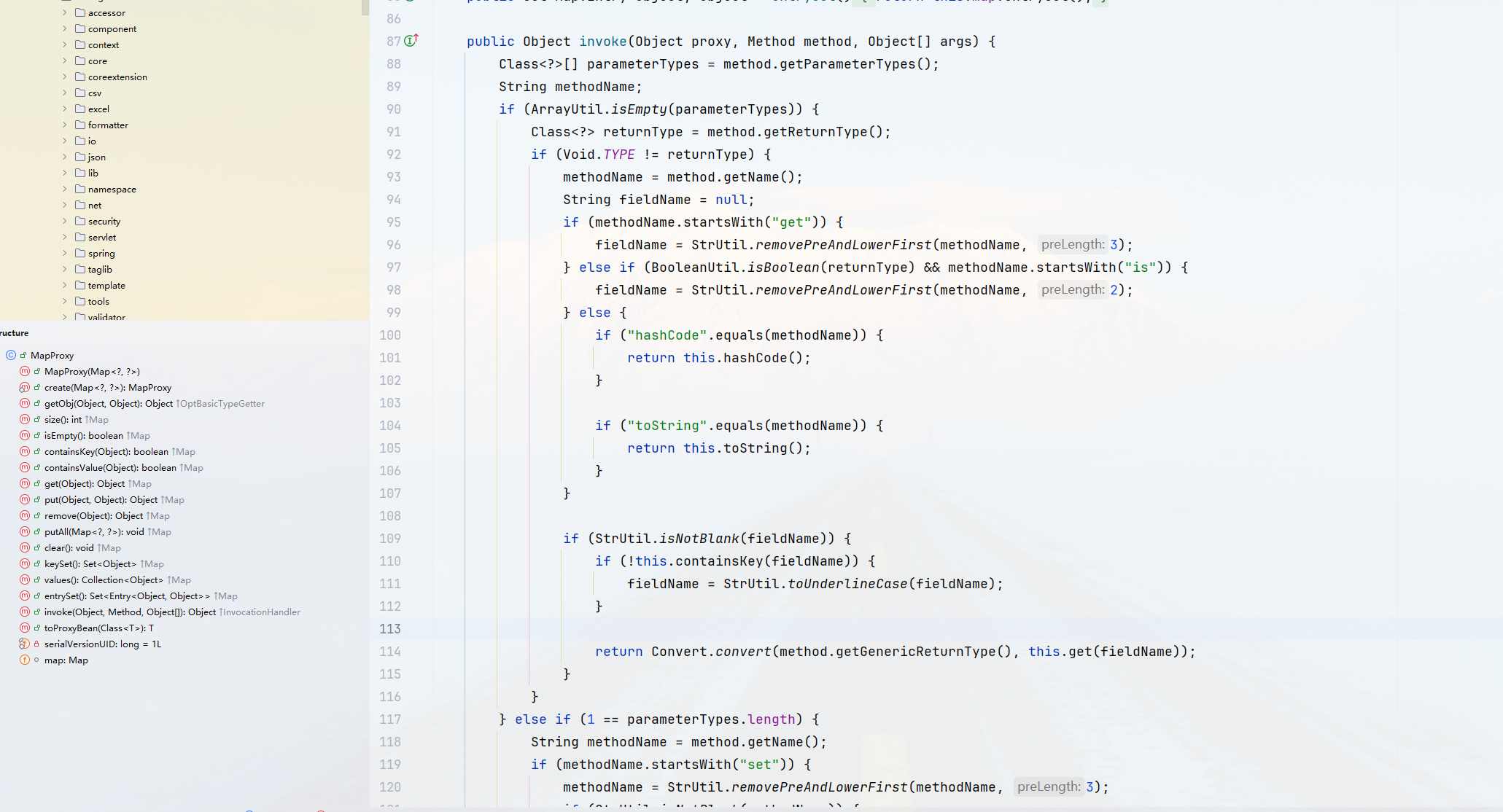Expand the formatter folder chevron

point(64,125)
